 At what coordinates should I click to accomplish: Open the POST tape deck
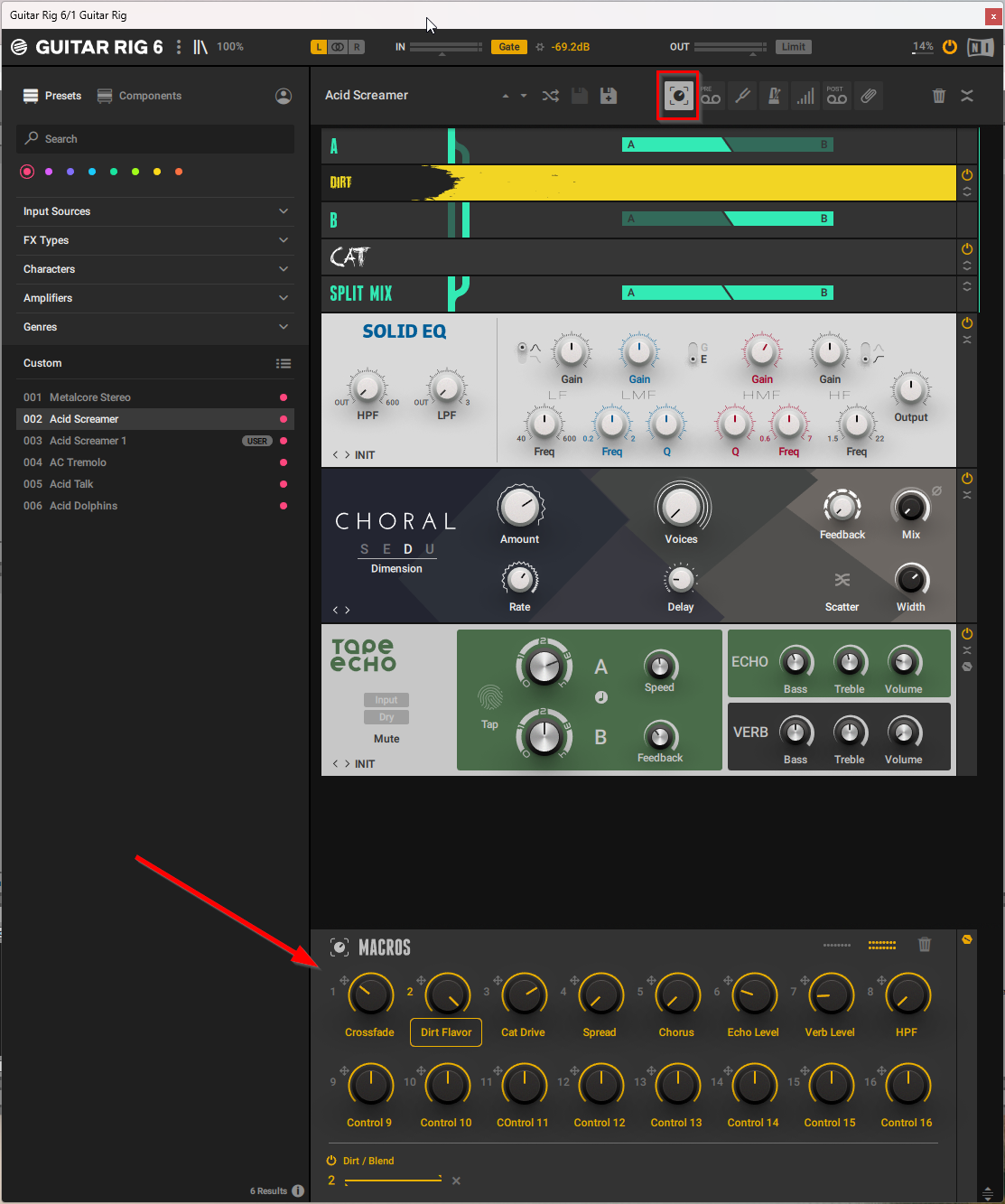(x=836, y=96)
